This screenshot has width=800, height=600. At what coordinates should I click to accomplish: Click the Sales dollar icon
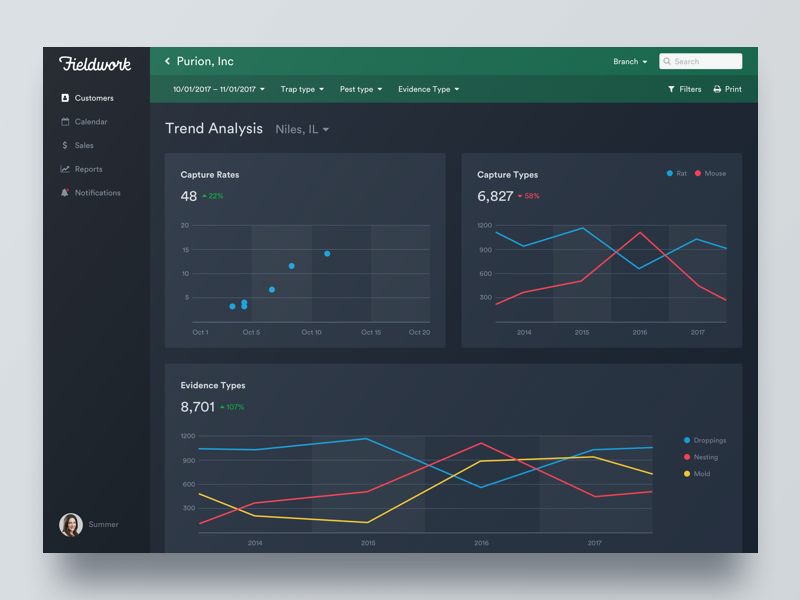tap(63, 145)
